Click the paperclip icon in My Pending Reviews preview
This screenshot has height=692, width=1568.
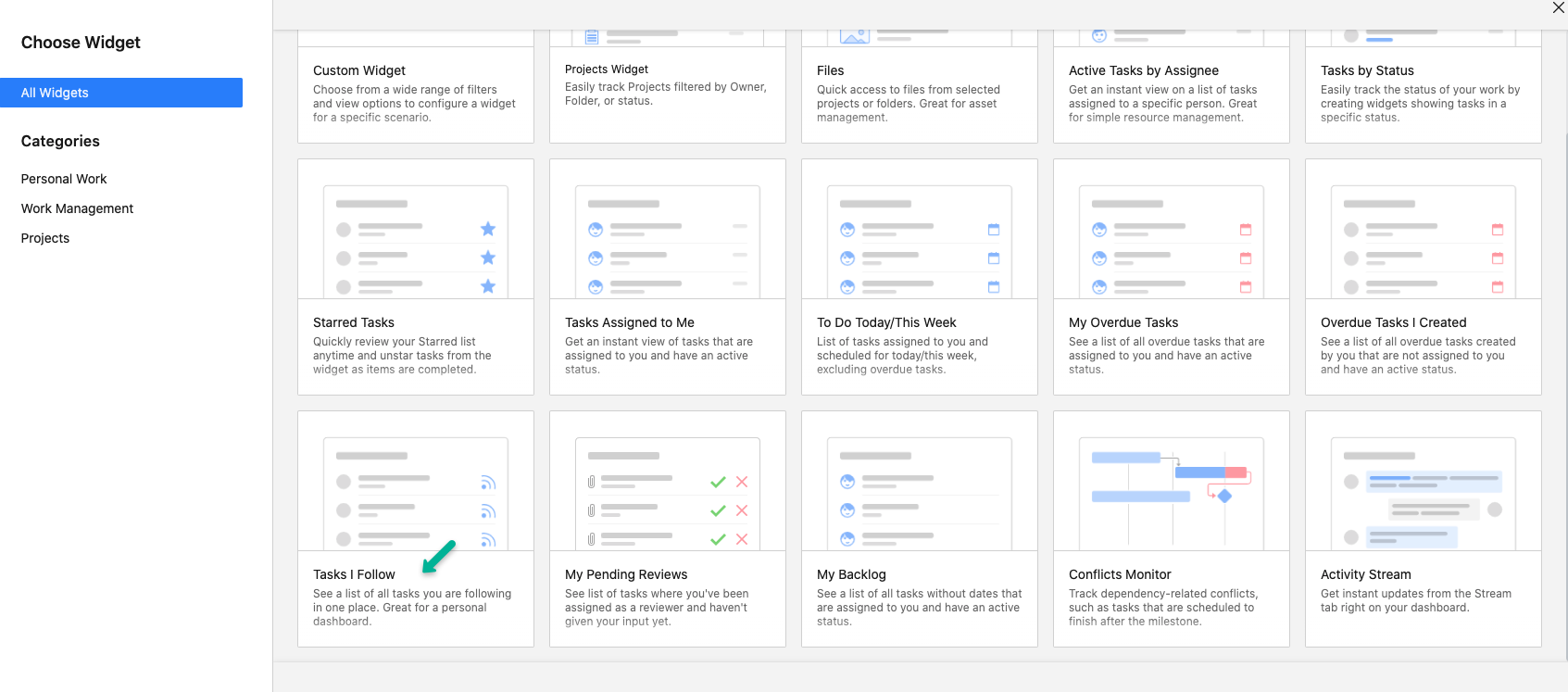(x=591, y=482)
